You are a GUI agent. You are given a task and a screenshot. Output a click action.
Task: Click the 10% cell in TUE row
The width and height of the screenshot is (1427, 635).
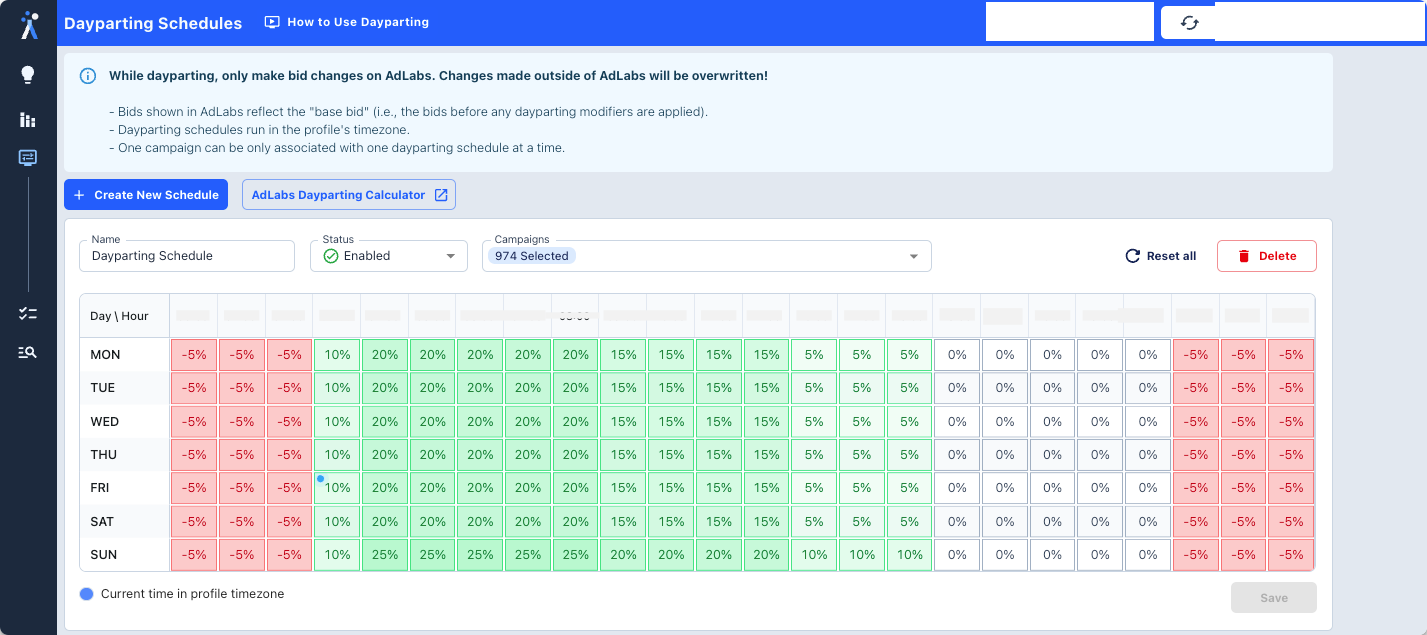(337, 388)
